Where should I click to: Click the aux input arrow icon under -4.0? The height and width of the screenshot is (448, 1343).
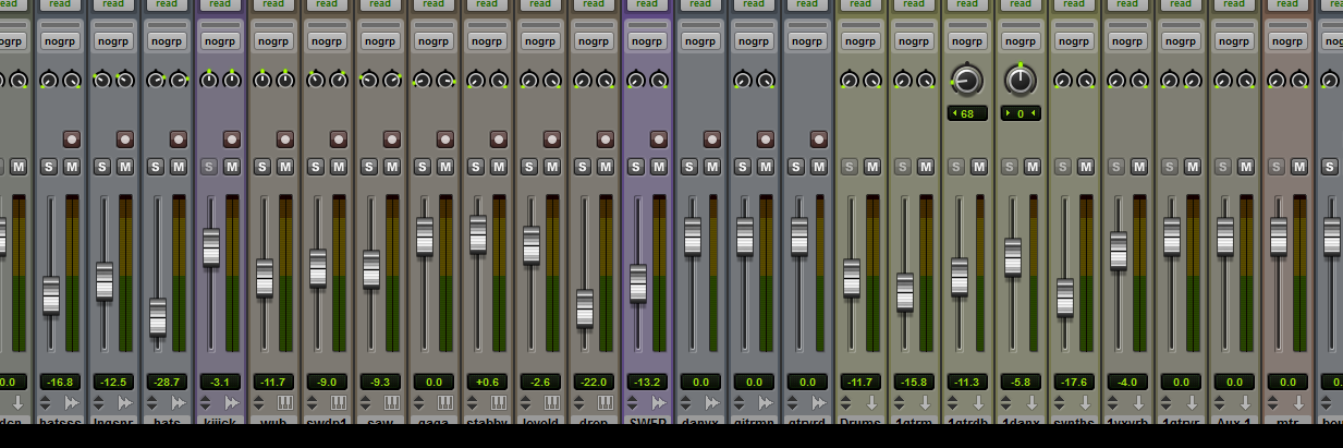(1138, 402)
